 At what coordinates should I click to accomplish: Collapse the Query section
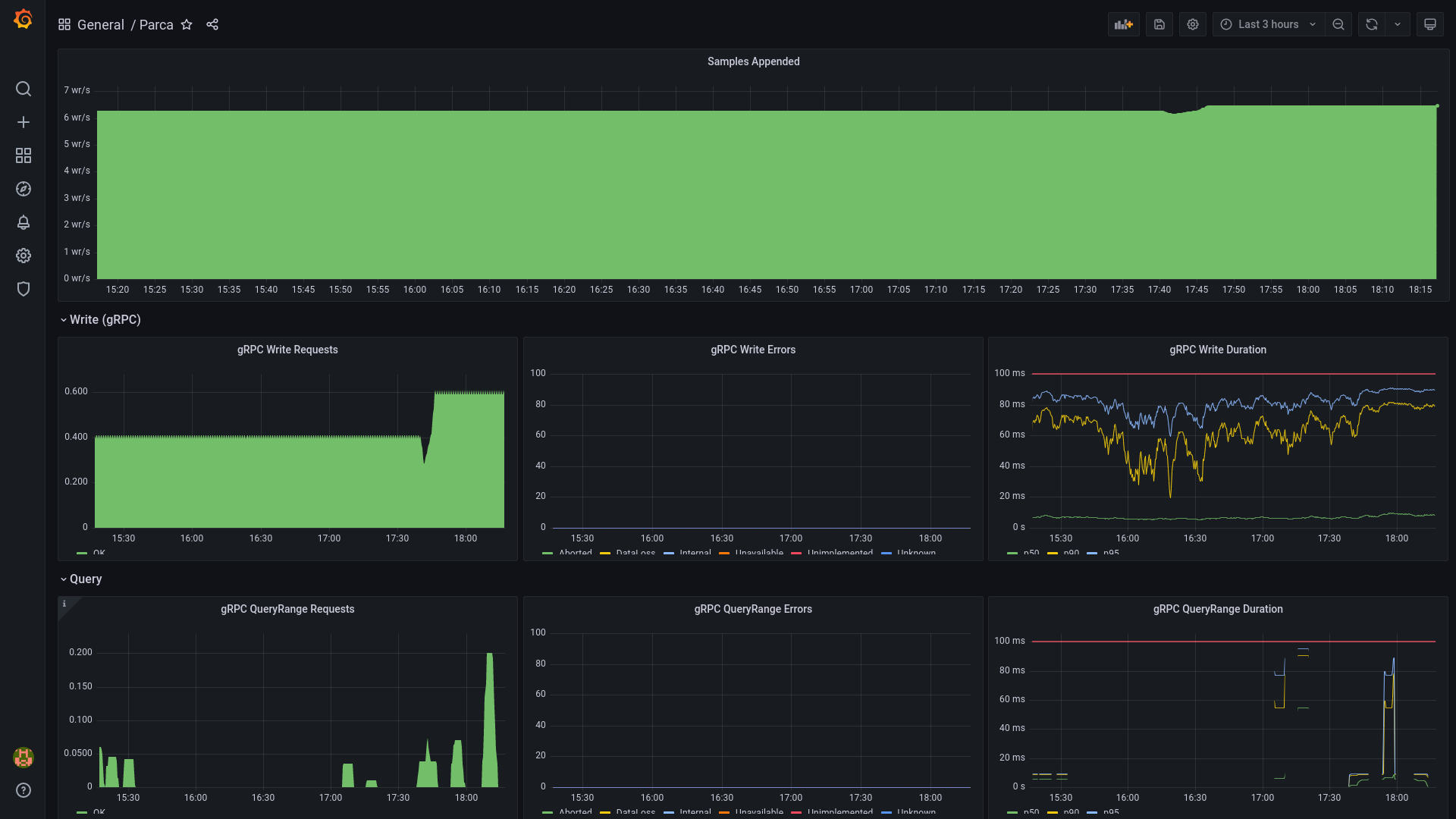coord(63,579)
